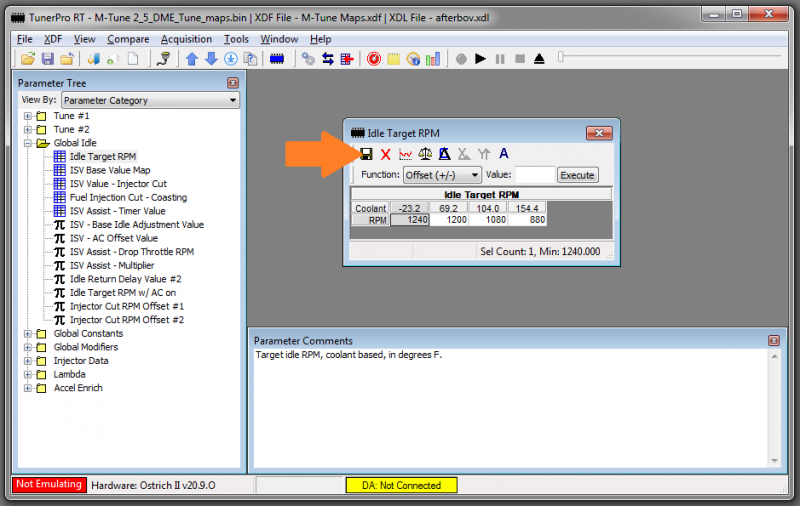Screen dimensions: 800x506
Task: Click the Value input field
Action: [x=533, y=175]
